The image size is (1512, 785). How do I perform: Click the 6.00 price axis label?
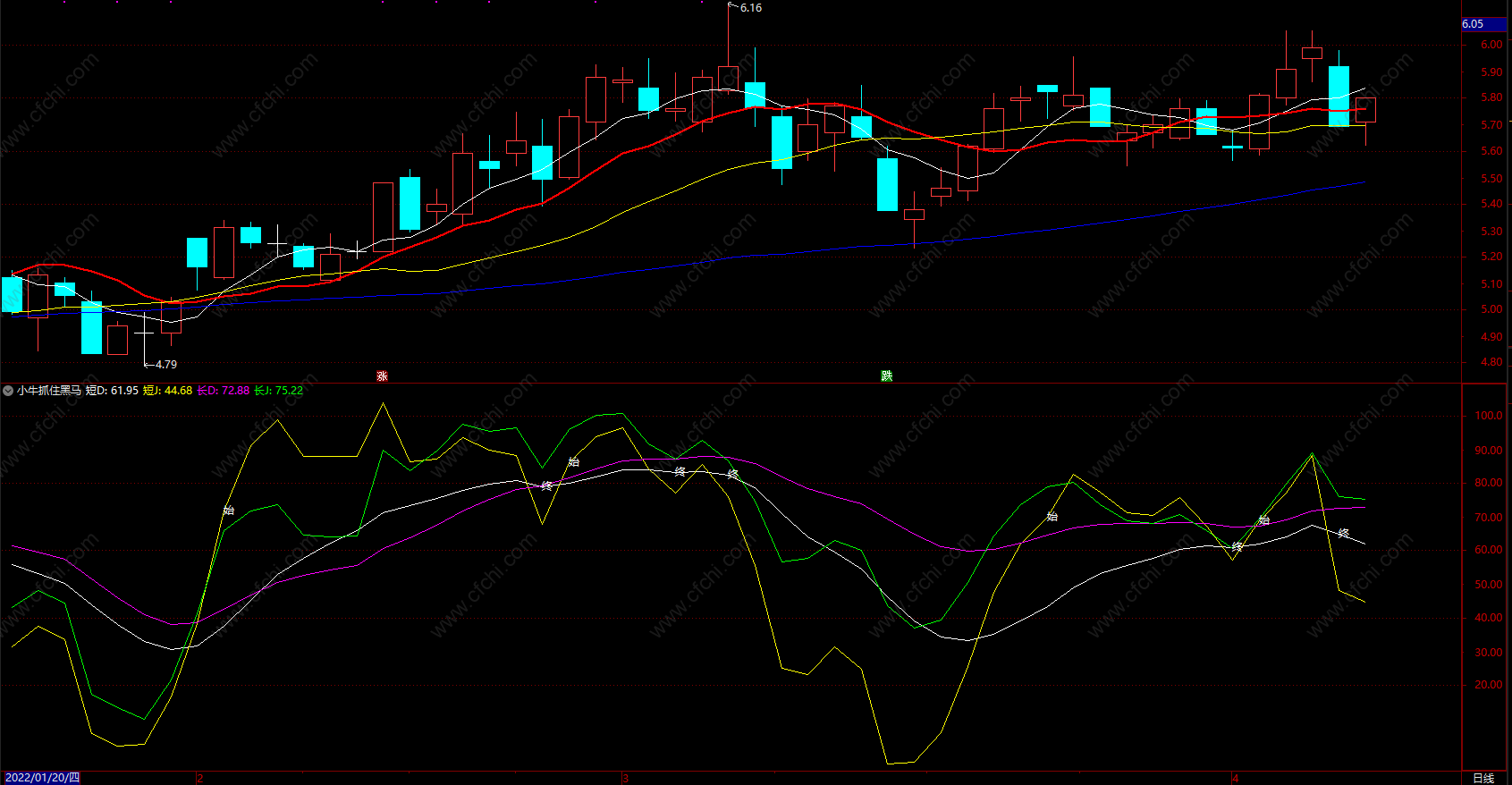1491,45
